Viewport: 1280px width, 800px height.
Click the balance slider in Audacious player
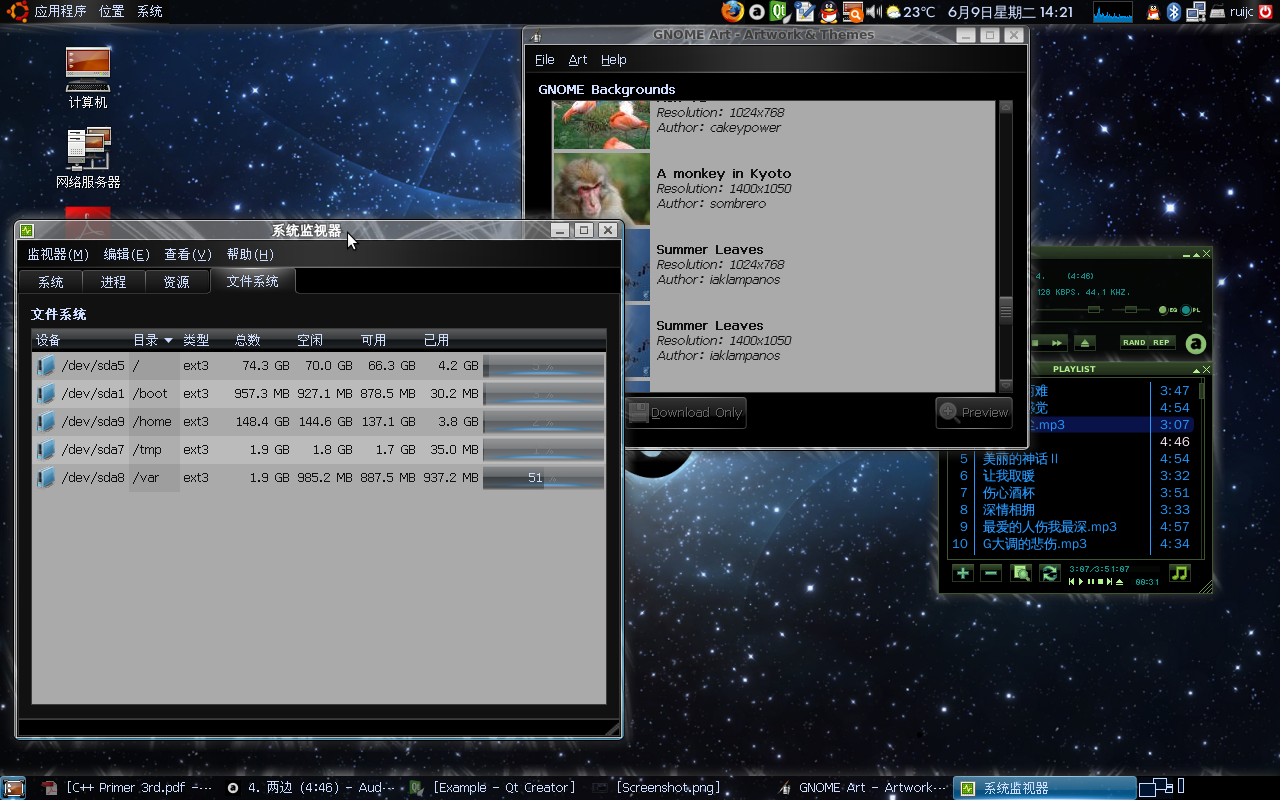coord(1131,310)
